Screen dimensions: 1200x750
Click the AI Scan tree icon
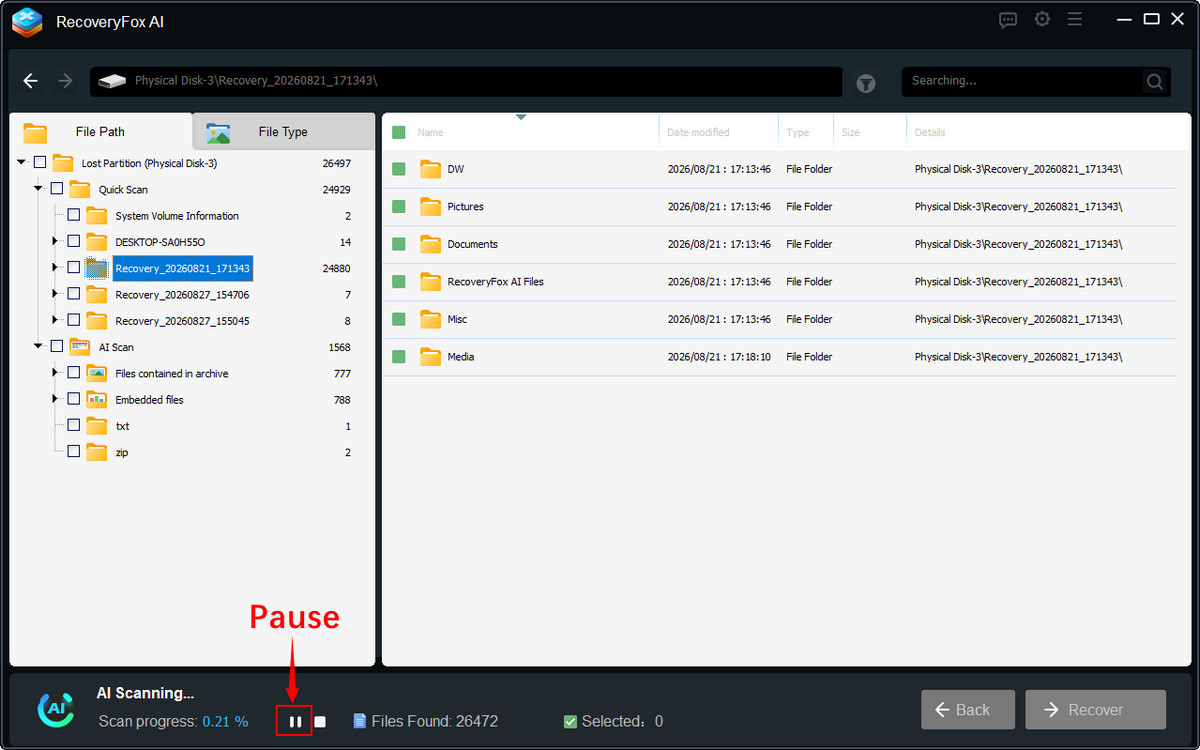coord(80,347)
